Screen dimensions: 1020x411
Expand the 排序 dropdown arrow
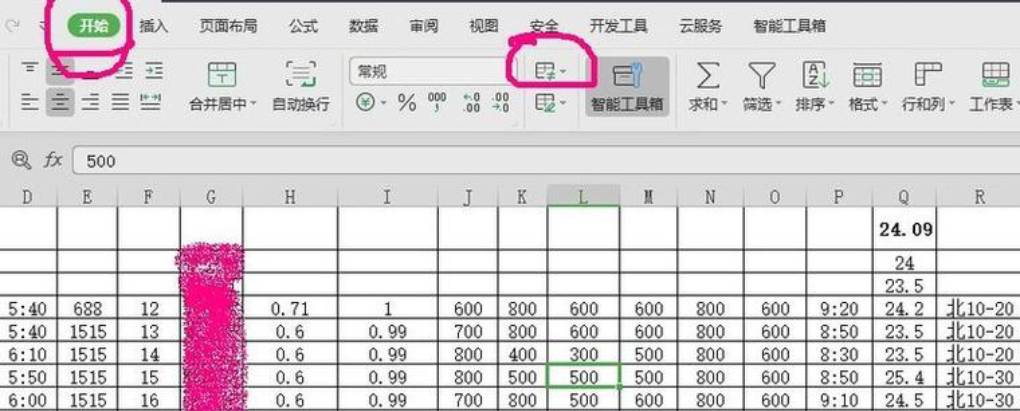click(832, 105)
